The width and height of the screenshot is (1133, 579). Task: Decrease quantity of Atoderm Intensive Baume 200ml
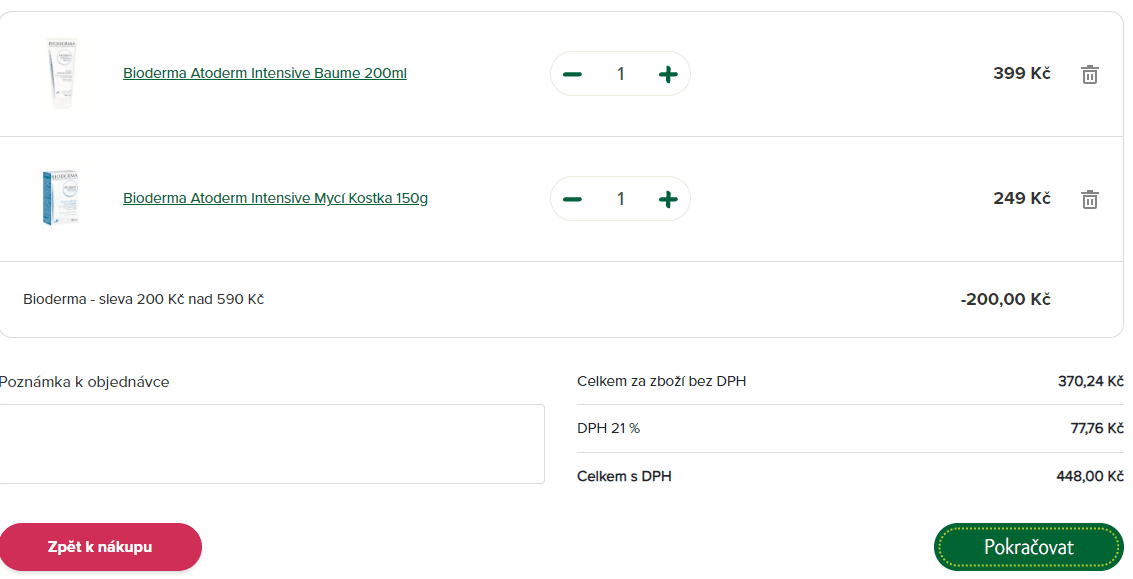(572, 74)
